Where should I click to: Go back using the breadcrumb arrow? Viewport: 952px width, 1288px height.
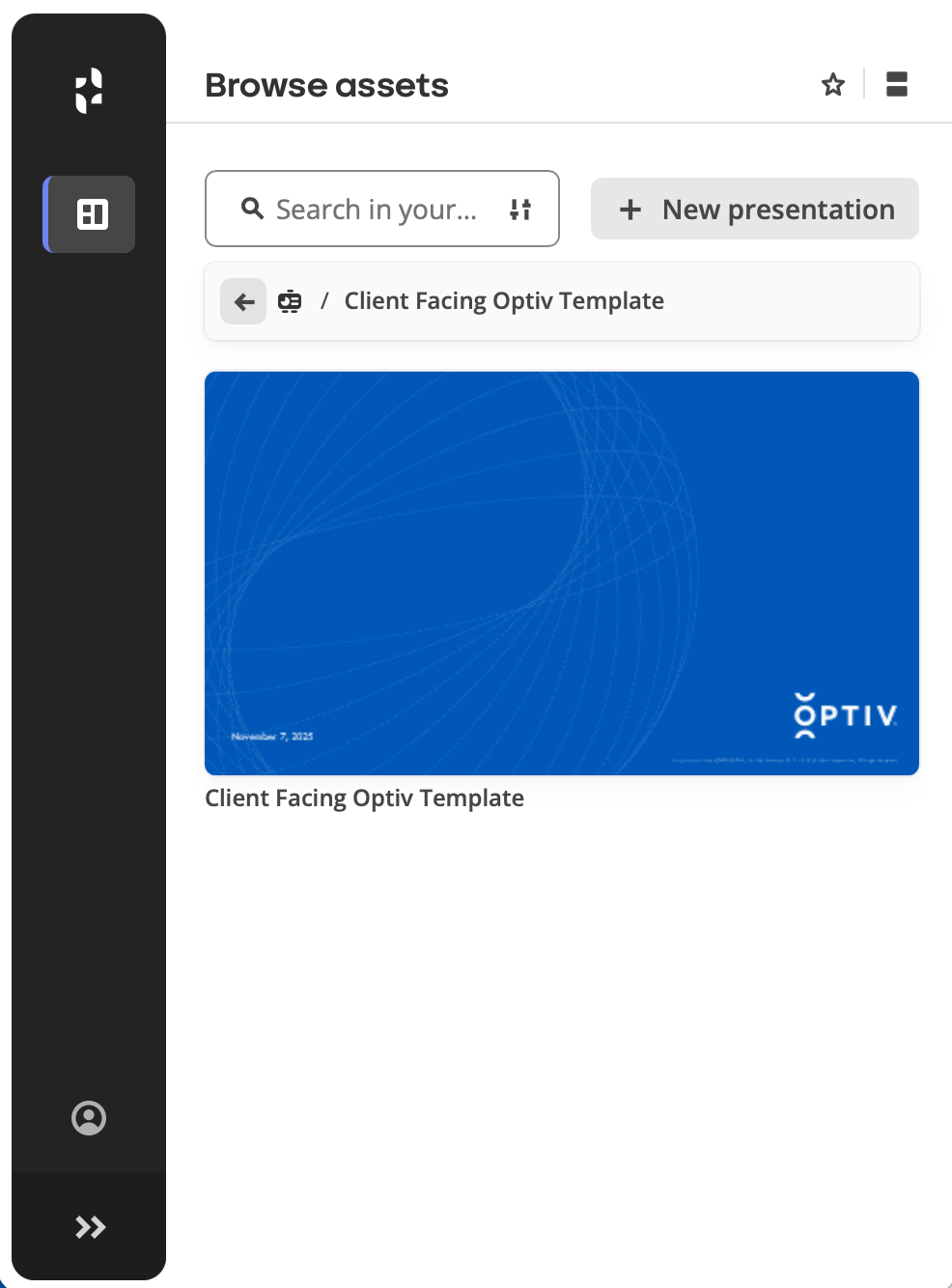pyautogui.click(x=244, y=302)
